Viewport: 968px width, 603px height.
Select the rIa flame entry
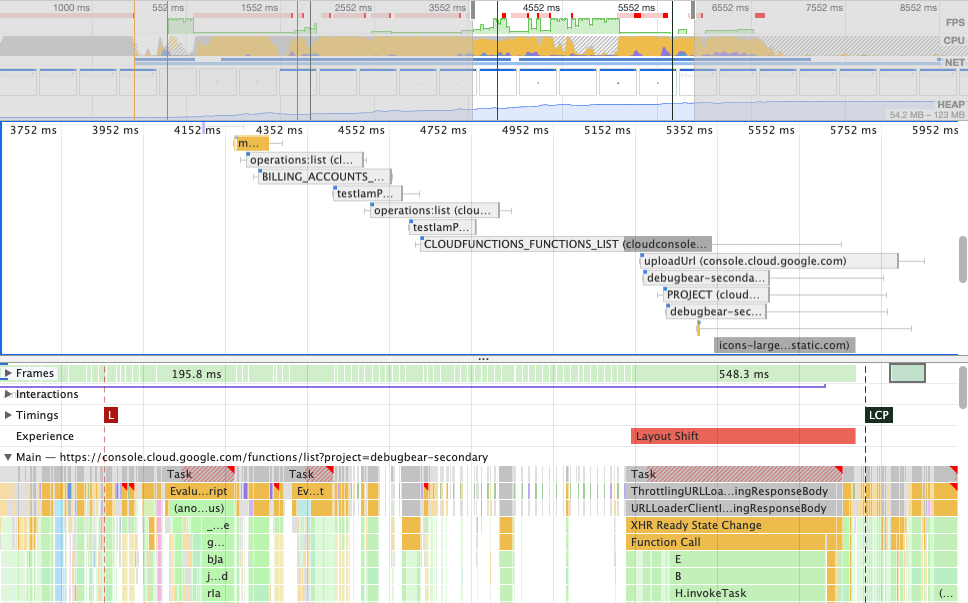(214, 593)
